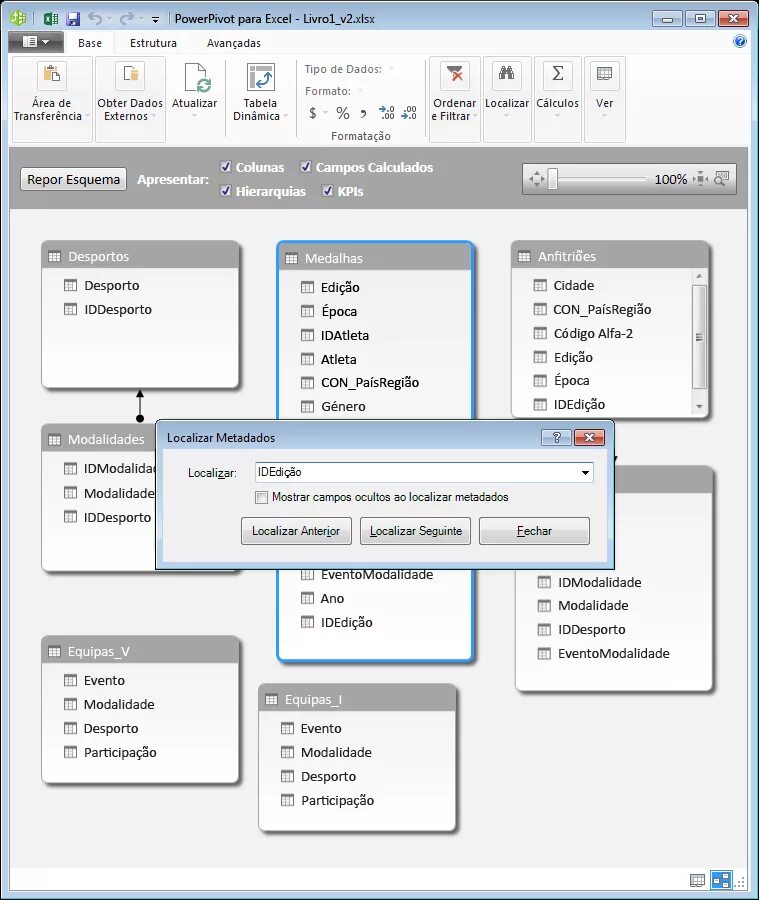Screen dimensions: 759x900
Task: Open the file menu dropdown button
Action: pos(36,41)
